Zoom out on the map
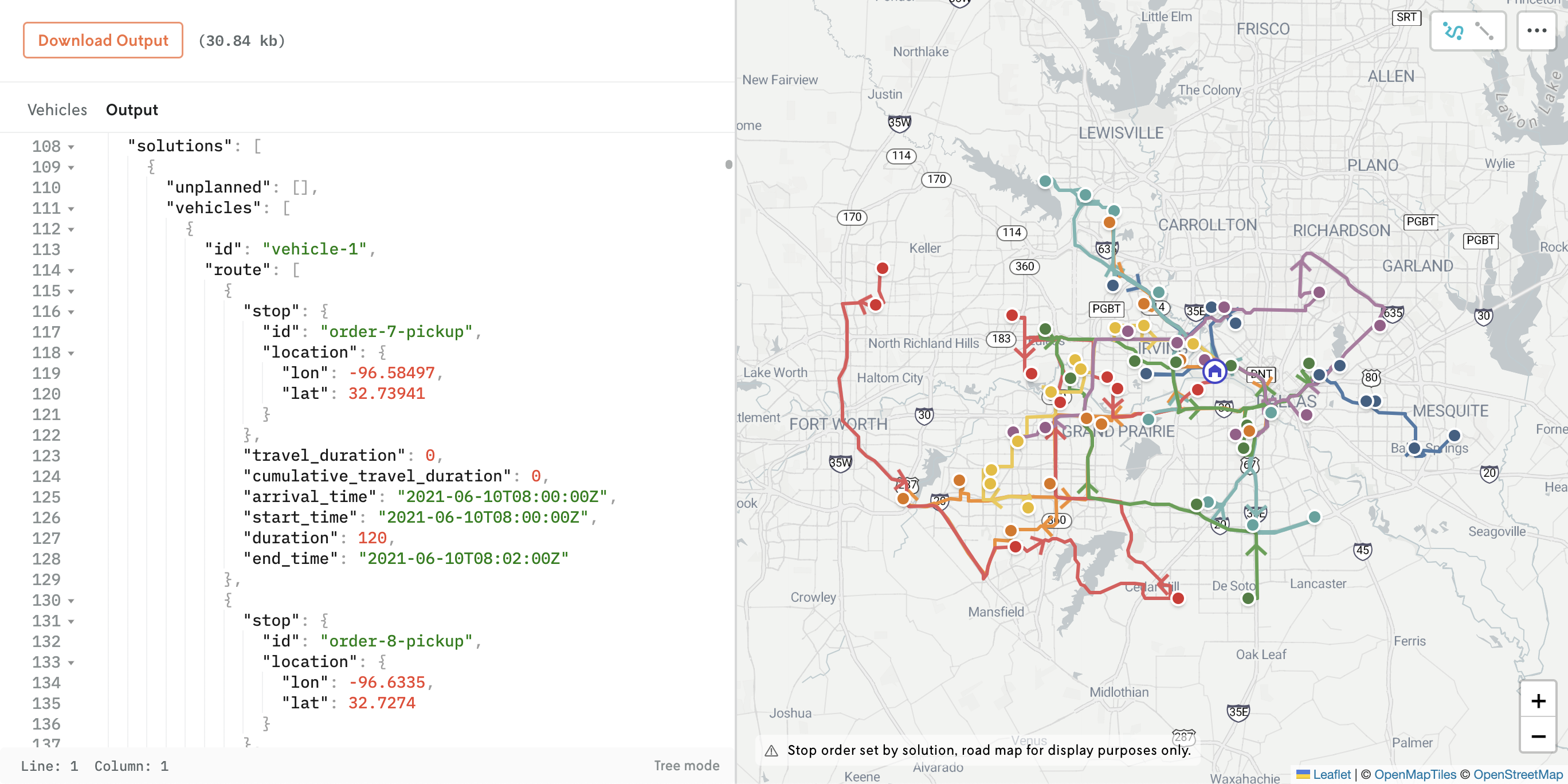Viewport: 1568px width, 784px height. pos(1538,736)
